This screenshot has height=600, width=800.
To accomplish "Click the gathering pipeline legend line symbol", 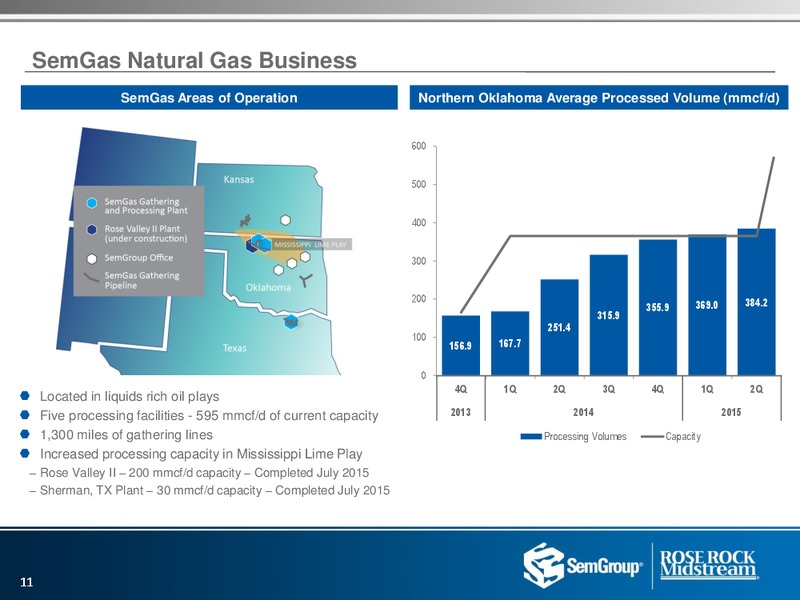I will [92, 279].
